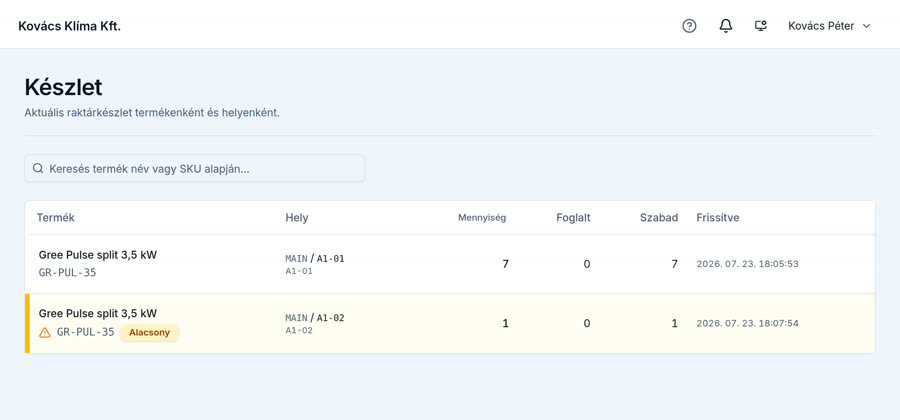Click the search magnifier icon
Viewport: 900px width, 420px height.
tap(38, 169)
